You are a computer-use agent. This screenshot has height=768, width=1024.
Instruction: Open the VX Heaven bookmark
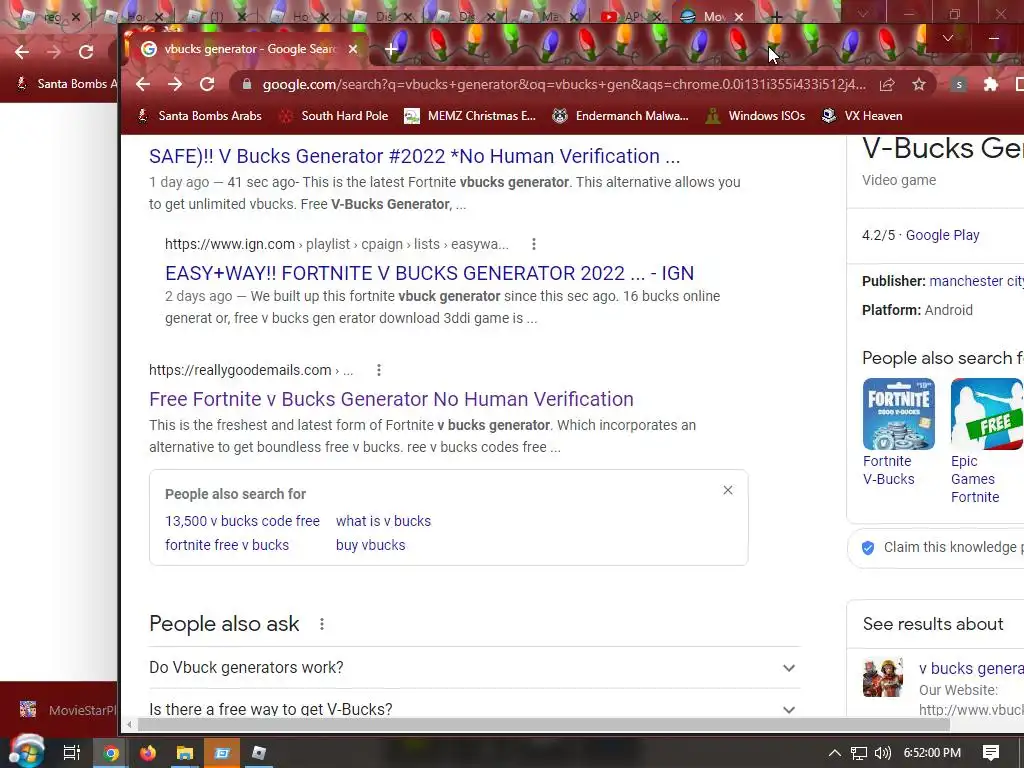[862, 116]
